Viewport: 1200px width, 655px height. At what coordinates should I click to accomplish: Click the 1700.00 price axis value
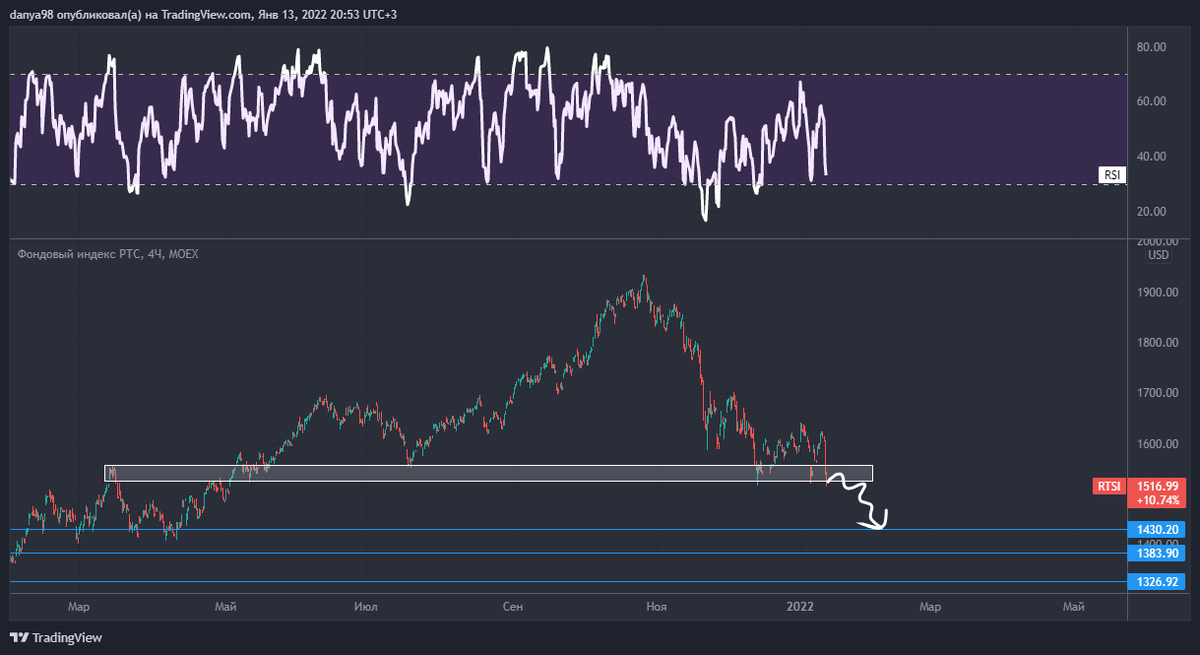[x=1158, y=393]
